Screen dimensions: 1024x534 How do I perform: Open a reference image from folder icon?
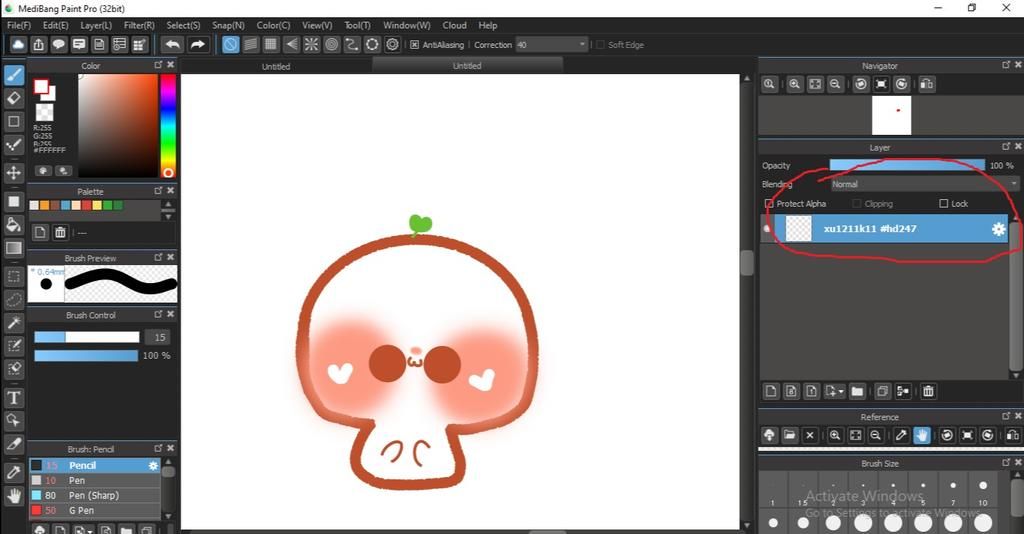tap(790, 435)
